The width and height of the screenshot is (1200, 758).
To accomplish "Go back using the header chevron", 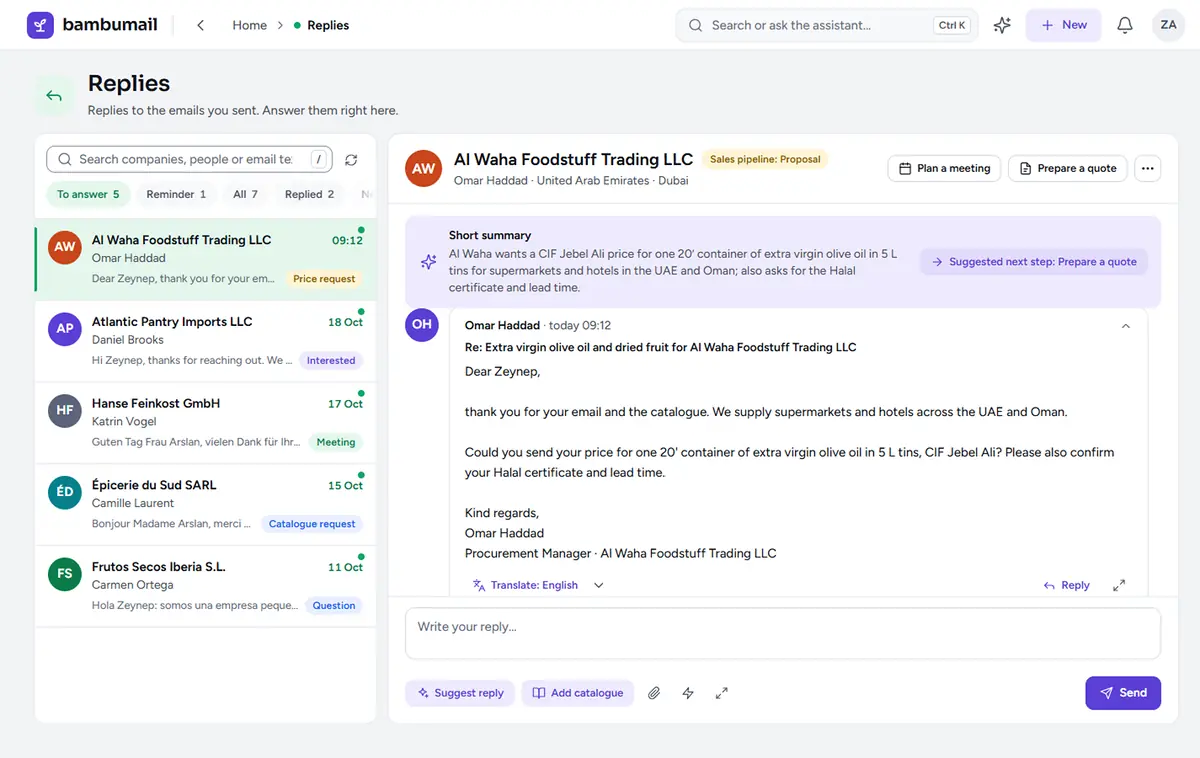I will tap(200, 25).
